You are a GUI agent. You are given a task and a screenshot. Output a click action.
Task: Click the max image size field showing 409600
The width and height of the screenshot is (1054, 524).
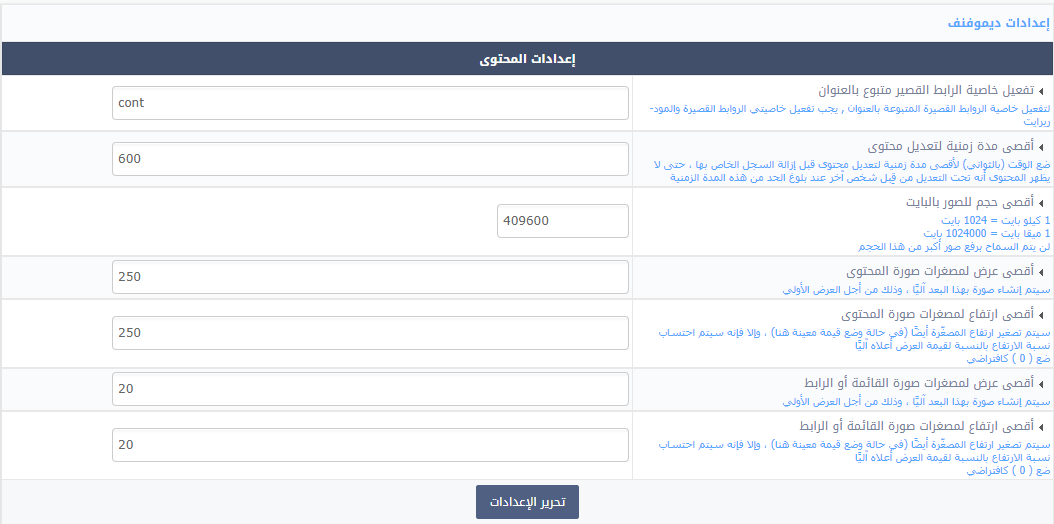point(563,221)
